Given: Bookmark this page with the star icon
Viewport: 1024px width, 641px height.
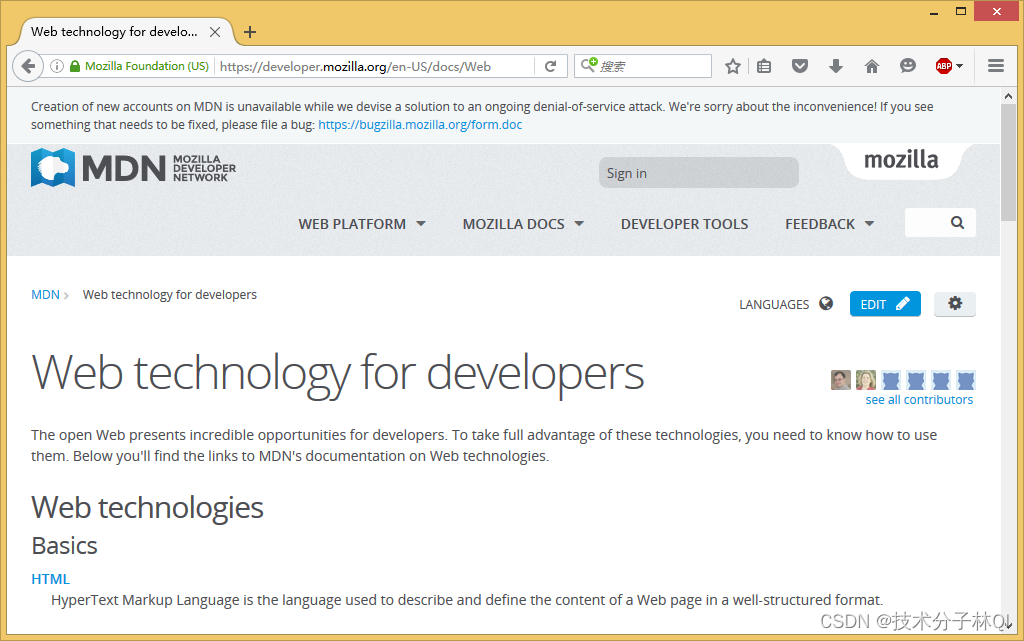Looking at the screenshot, I should click(x=733, y=66).
